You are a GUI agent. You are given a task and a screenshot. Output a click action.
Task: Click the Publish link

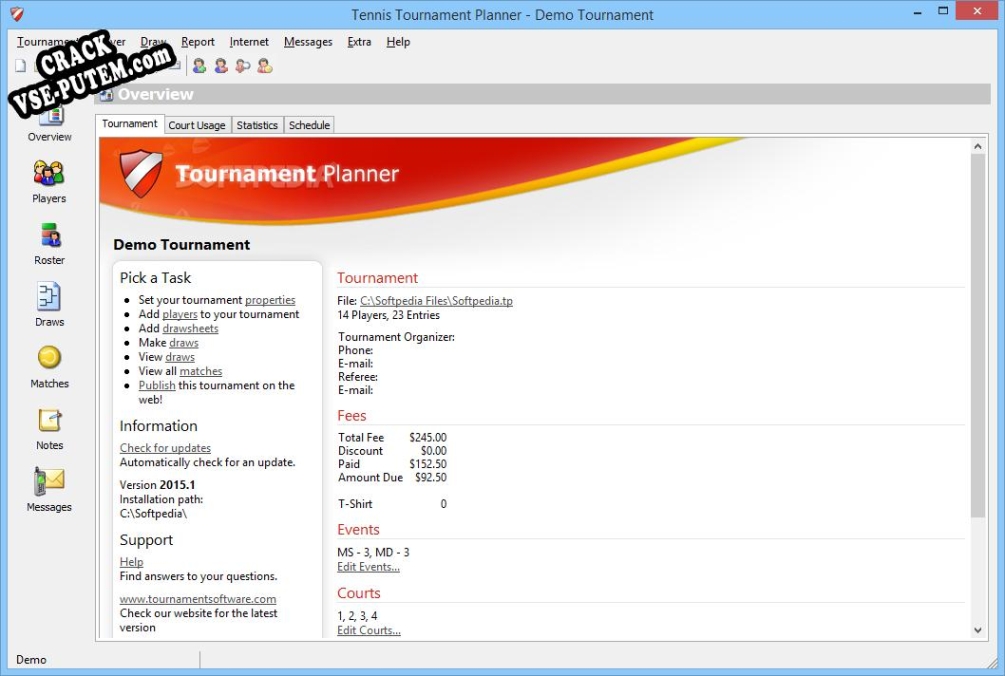pyautogui.click(x=156, y=385)
